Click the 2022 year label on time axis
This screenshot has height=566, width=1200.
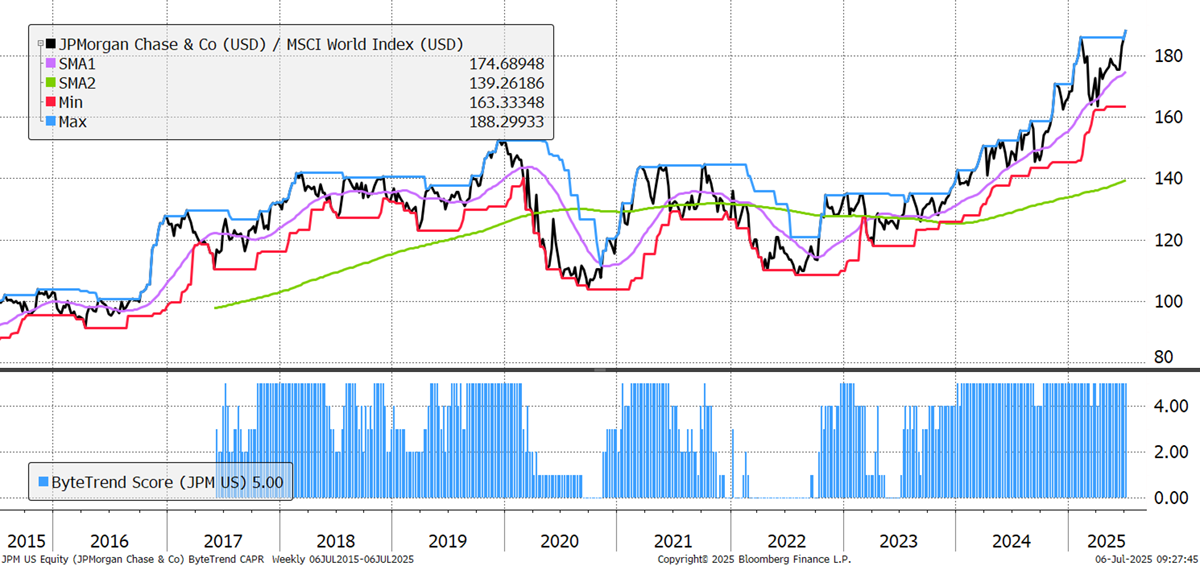point(785,541)
